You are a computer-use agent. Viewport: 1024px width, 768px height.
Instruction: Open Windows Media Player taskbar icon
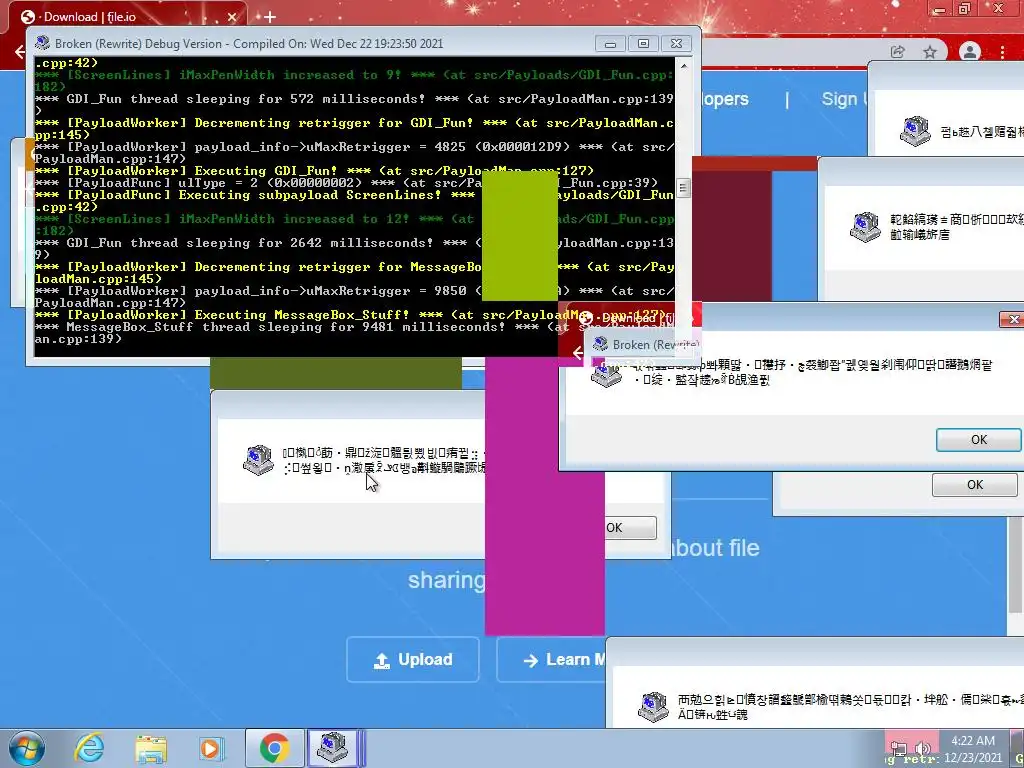(210, 748)
